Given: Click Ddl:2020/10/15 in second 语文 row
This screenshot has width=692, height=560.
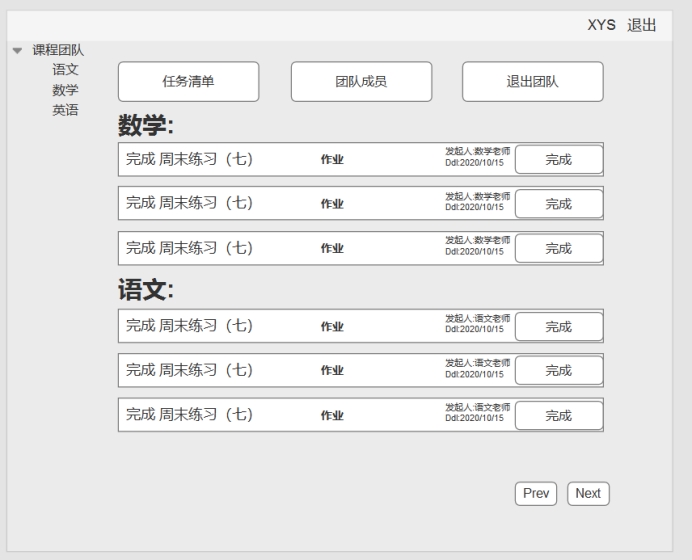Looking at the screenshot, I should tap(474, 374).
